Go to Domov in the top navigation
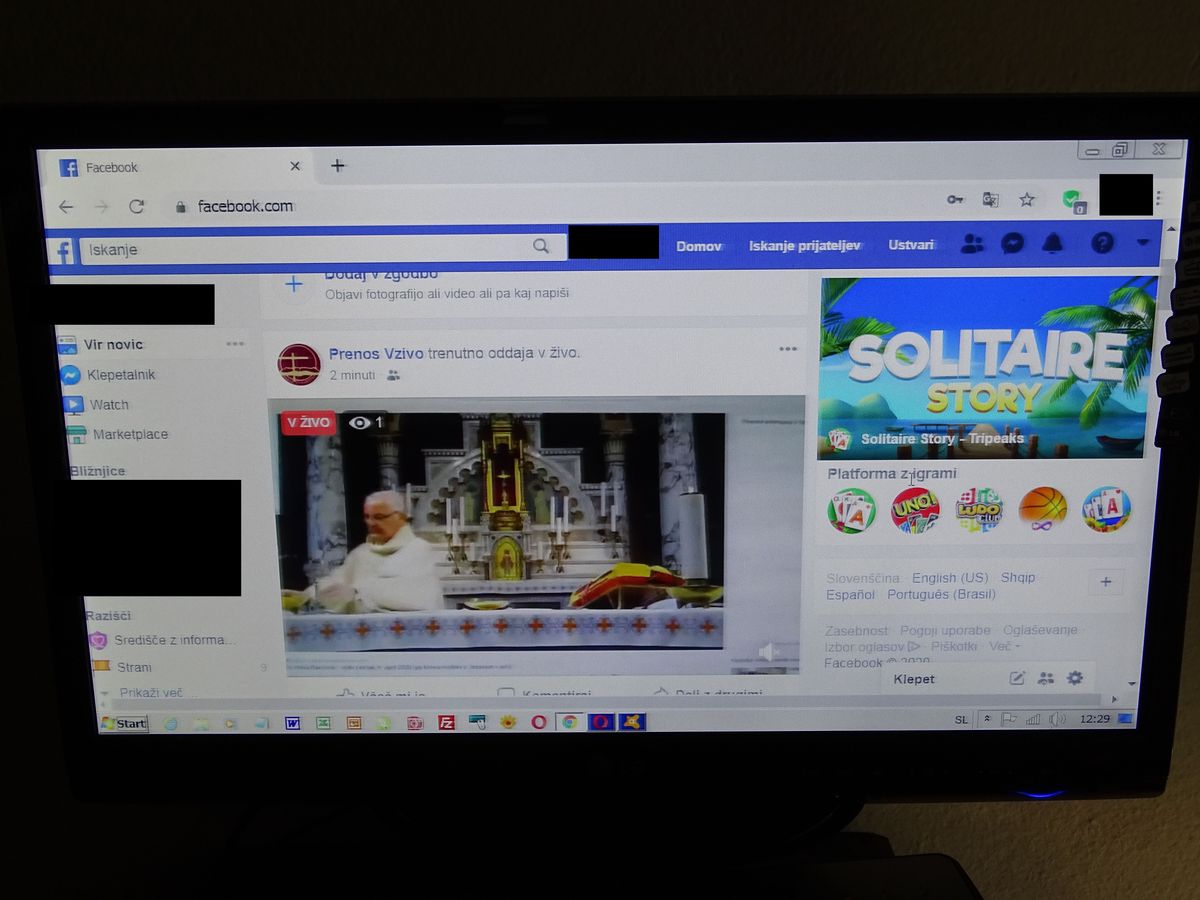This screenshot has width=1200, height=900. pos(698,246)
